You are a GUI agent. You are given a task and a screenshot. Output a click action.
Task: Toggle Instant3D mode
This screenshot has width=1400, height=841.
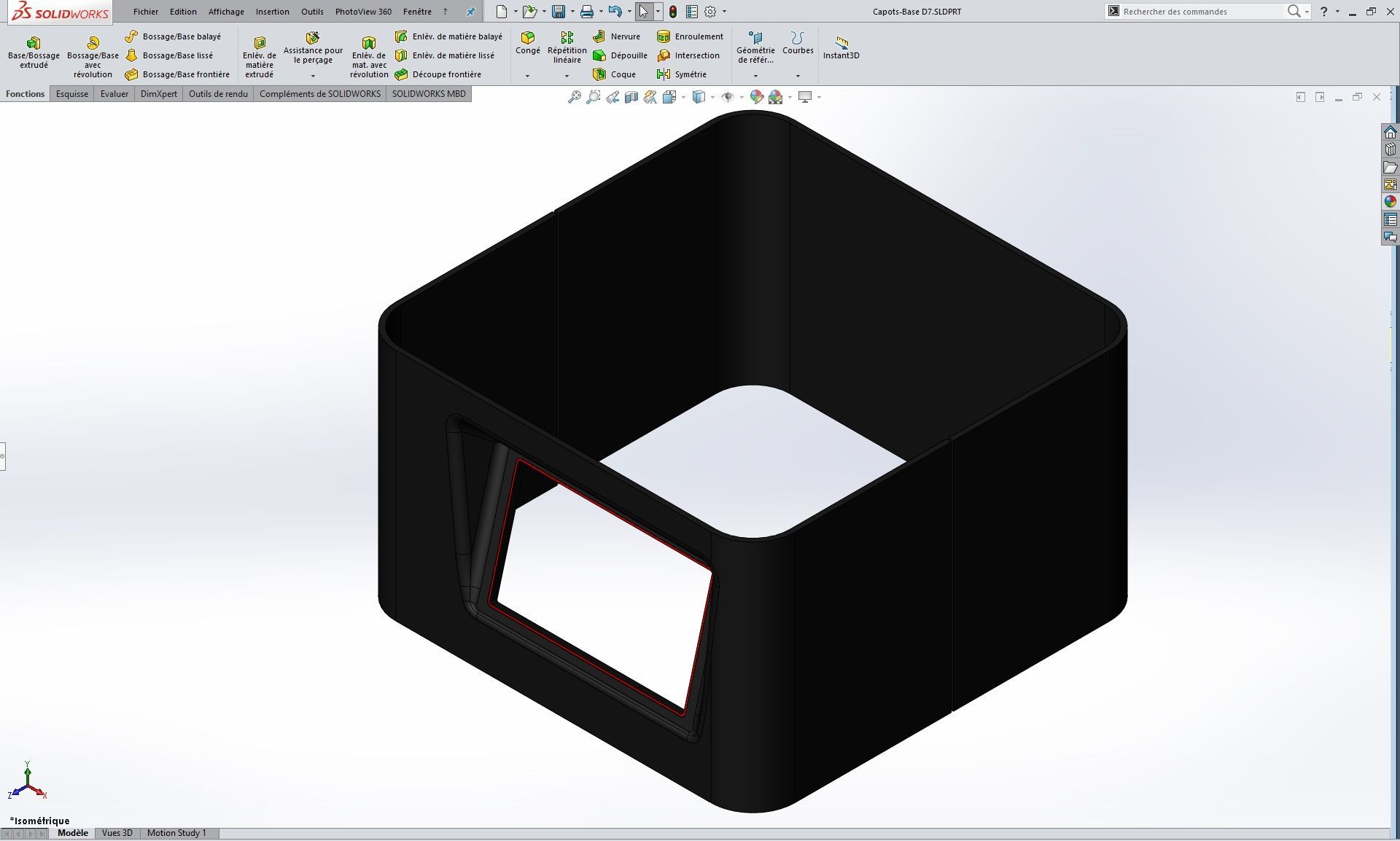[x=841, y=48]
